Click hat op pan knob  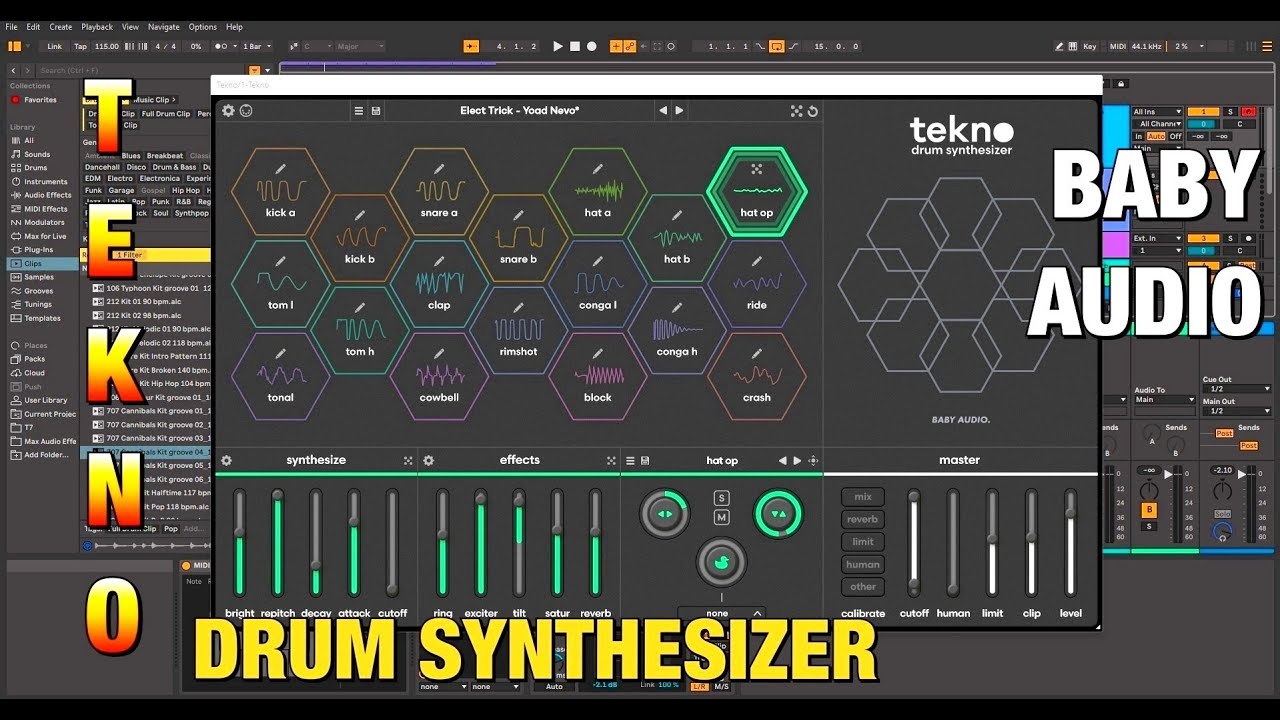(x=664, y=514)
